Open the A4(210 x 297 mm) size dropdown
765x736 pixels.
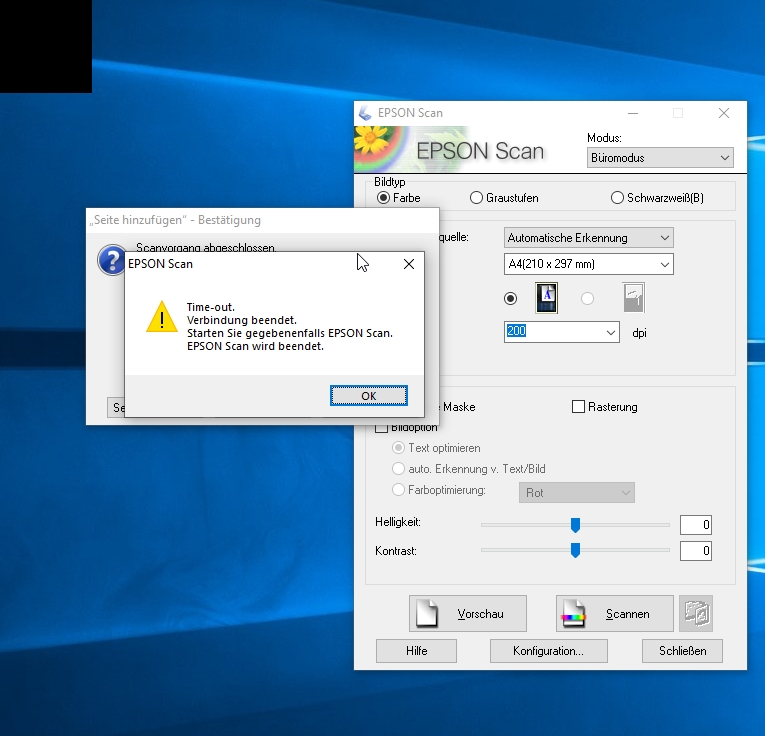[588, 264]
